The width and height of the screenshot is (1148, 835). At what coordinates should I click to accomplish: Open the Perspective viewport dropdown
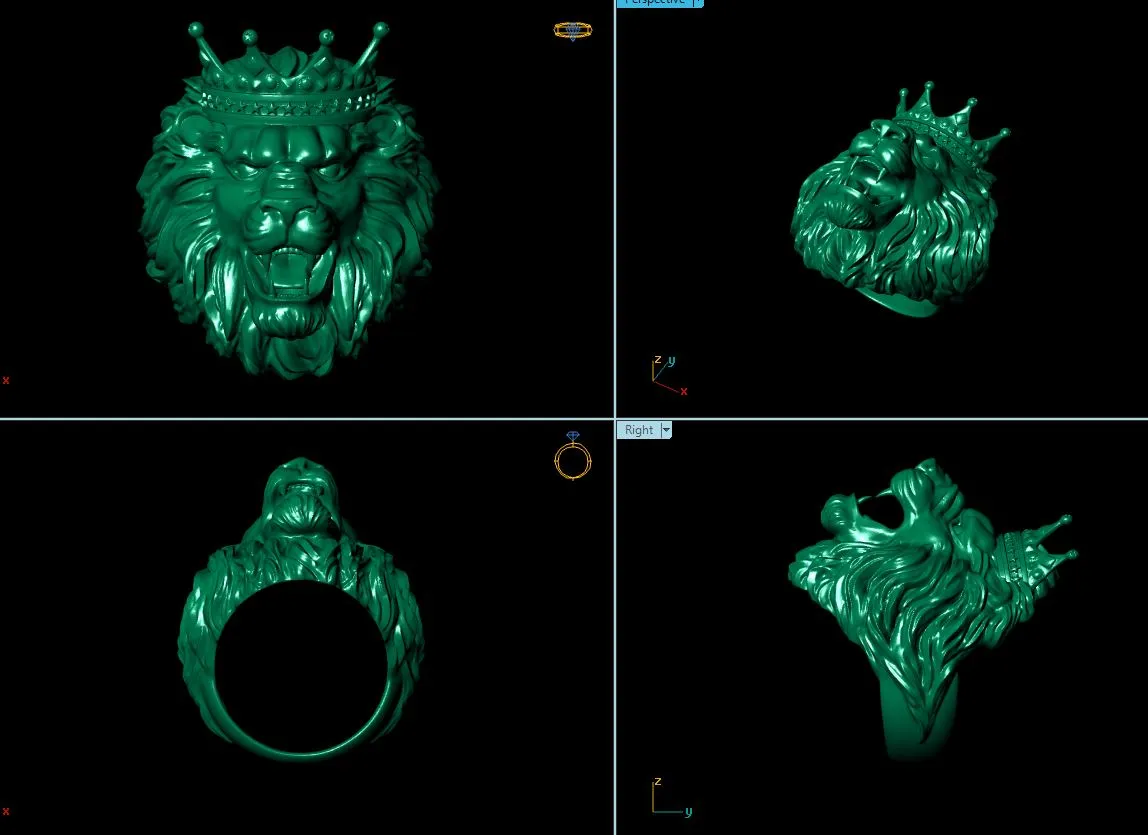coord(697,3)
